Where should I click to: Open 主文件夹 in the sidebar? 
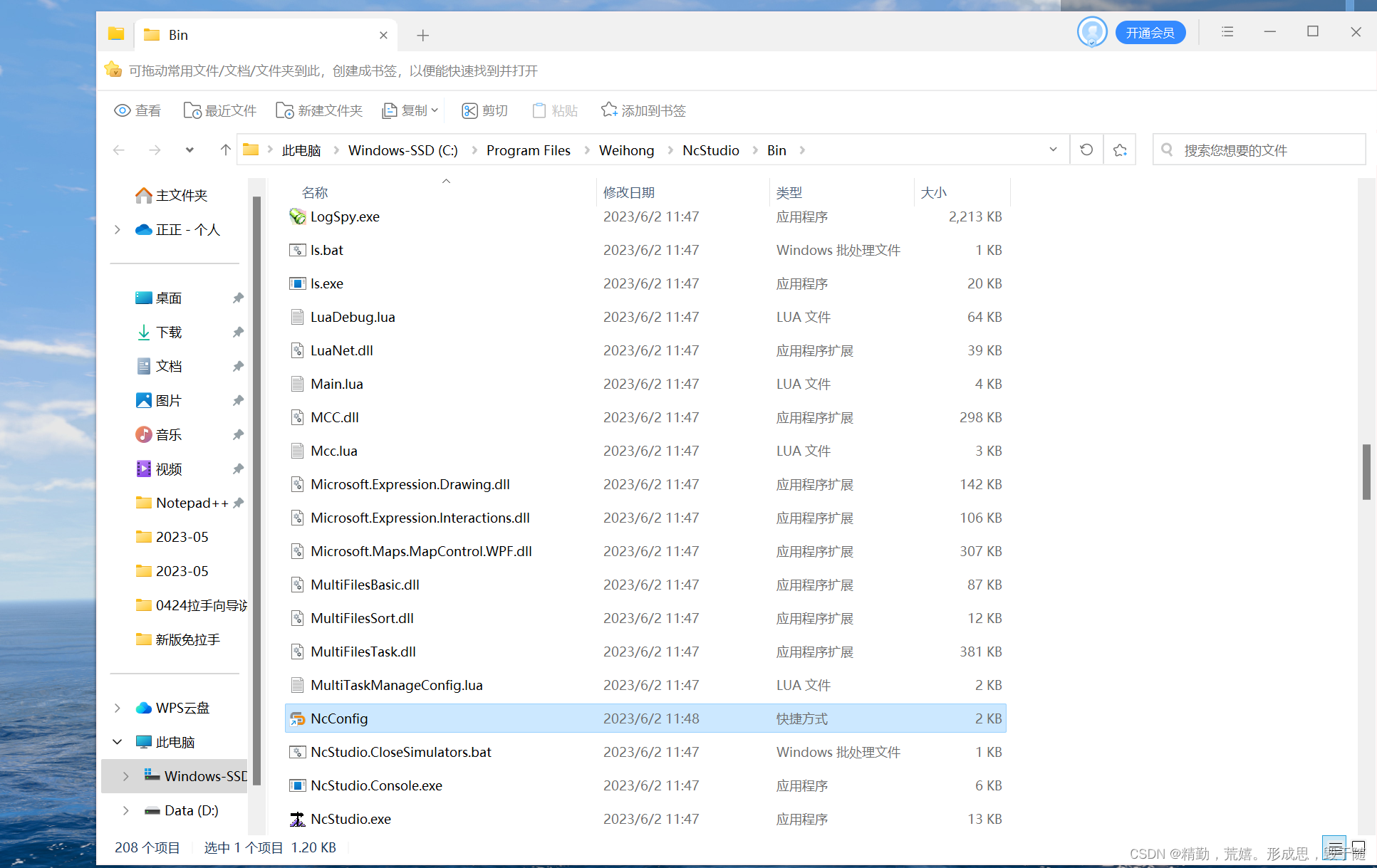[171, 195]
